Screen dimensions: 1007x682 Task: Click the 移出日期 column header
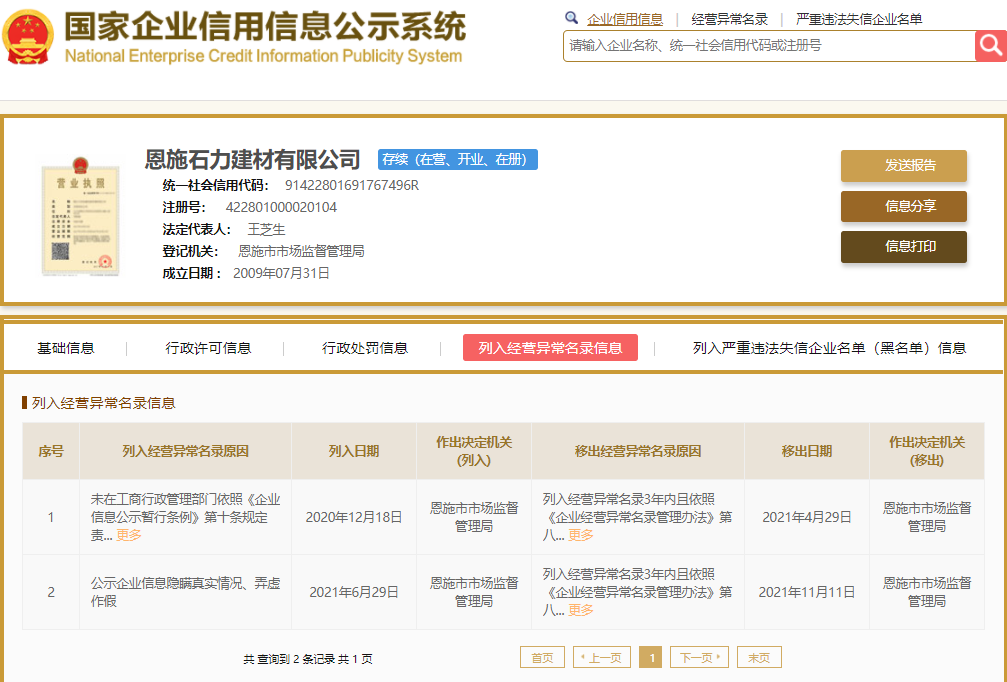point(807,451)
